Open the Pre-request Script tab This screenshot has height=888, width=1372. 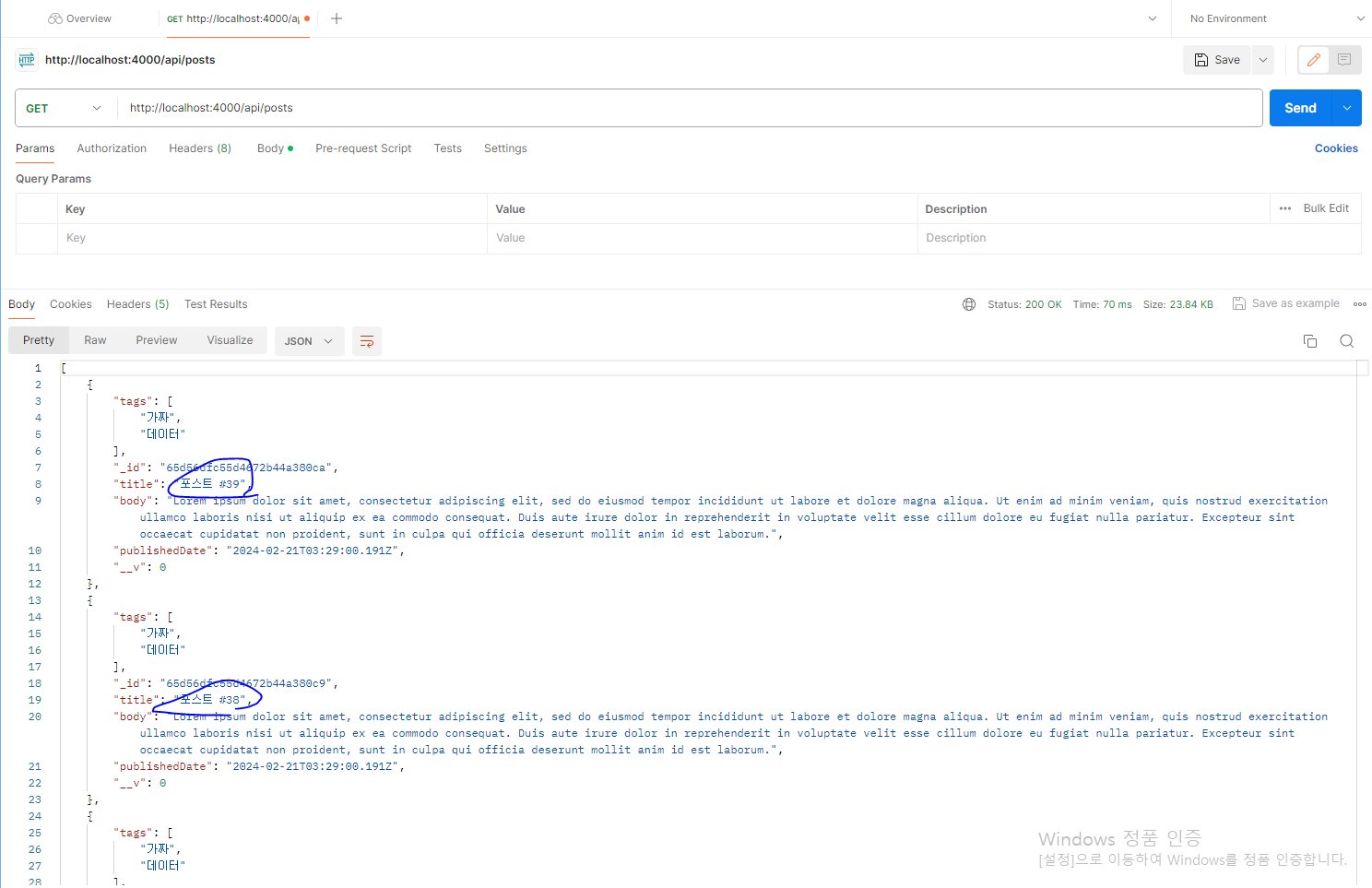click(x=363, y=148)
